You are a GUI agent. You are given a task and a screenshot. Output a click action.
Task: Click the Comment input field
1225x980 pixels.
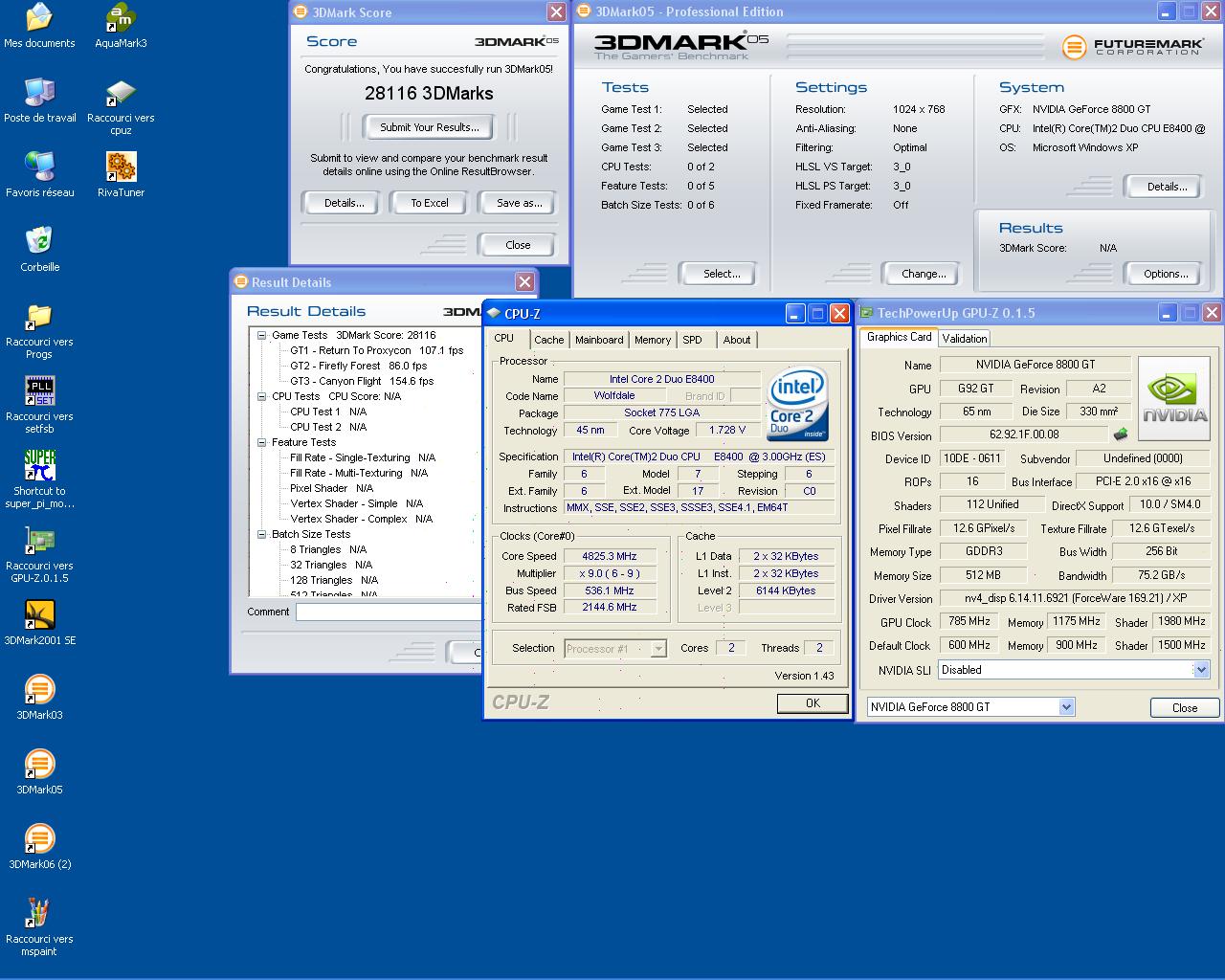click(389, 612)
